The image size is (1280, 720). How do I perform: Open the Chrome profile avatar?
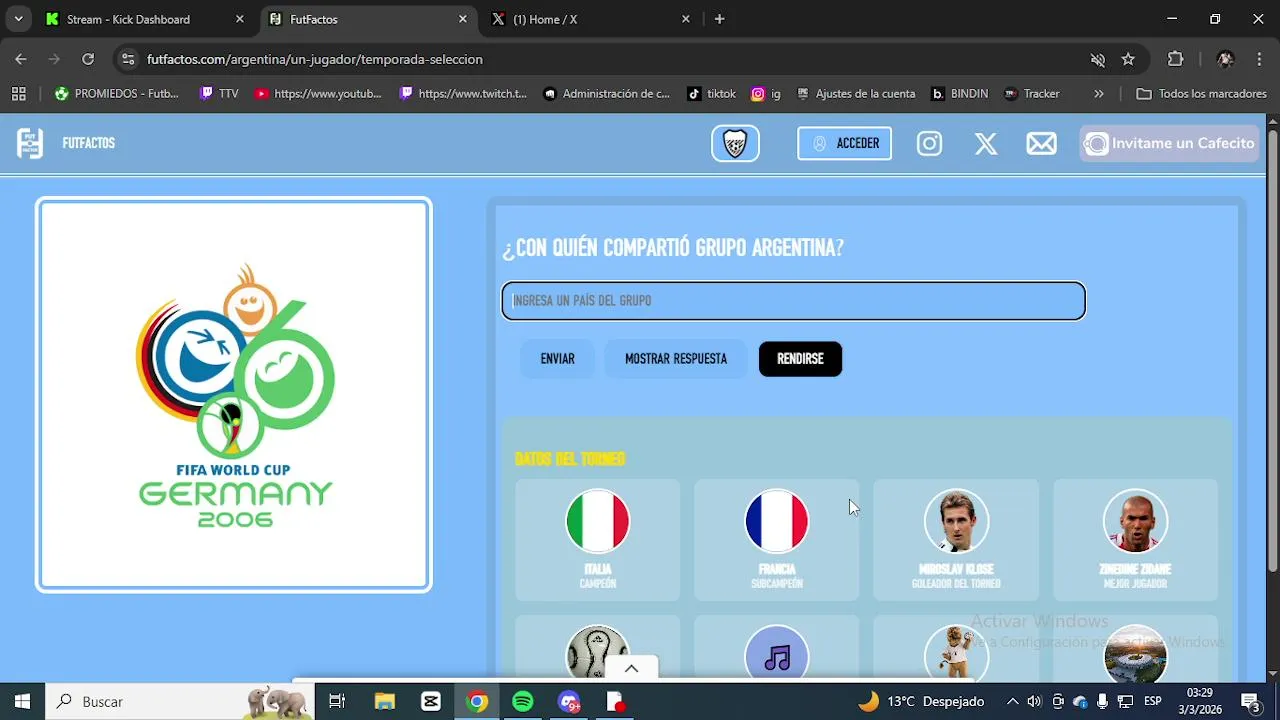click(x=1225, y=59)
